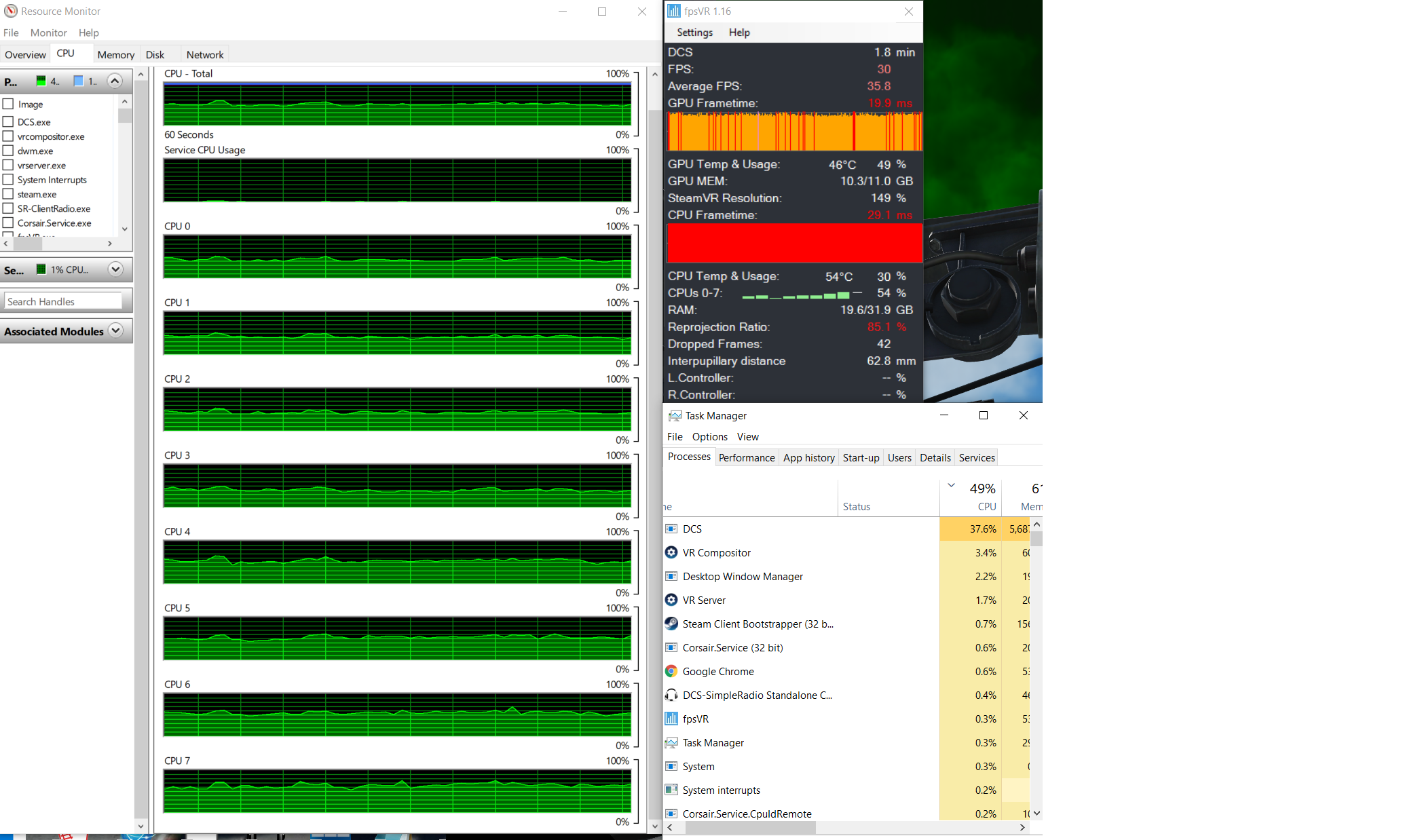Open the Monitor menu in Resource Monitor

click(x=48, y=33)
